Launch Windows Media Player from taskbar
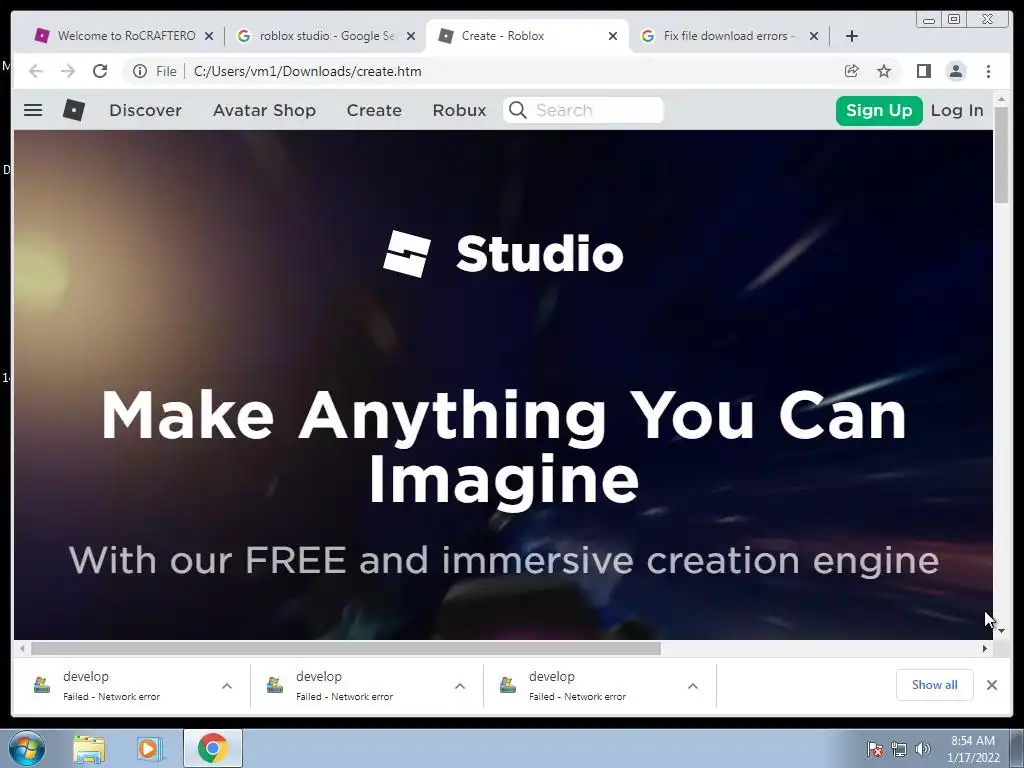1024x768 pixels. click(x=149, y=749)
